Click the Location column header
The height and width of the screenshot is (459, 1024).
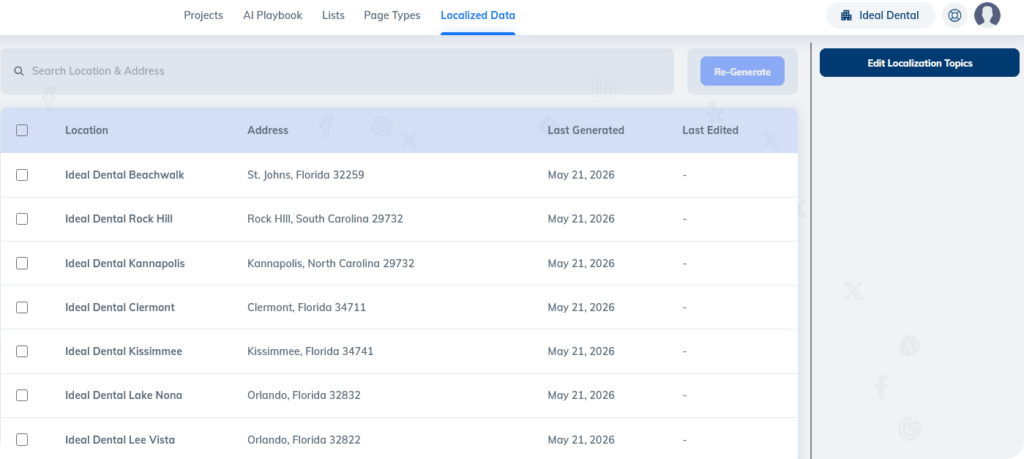click(x=87, y=130)
